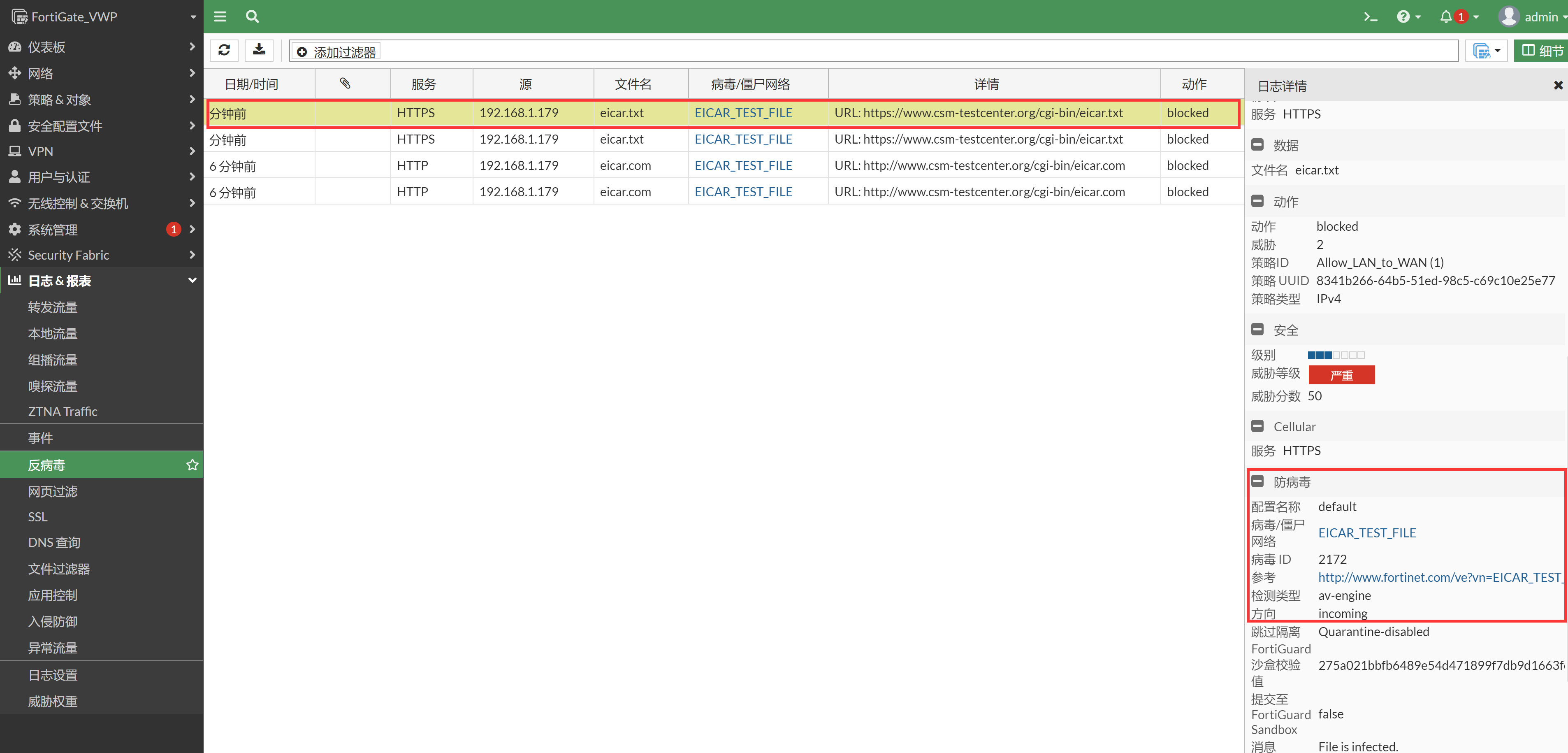Click the download logs icon

coord(259,51)
